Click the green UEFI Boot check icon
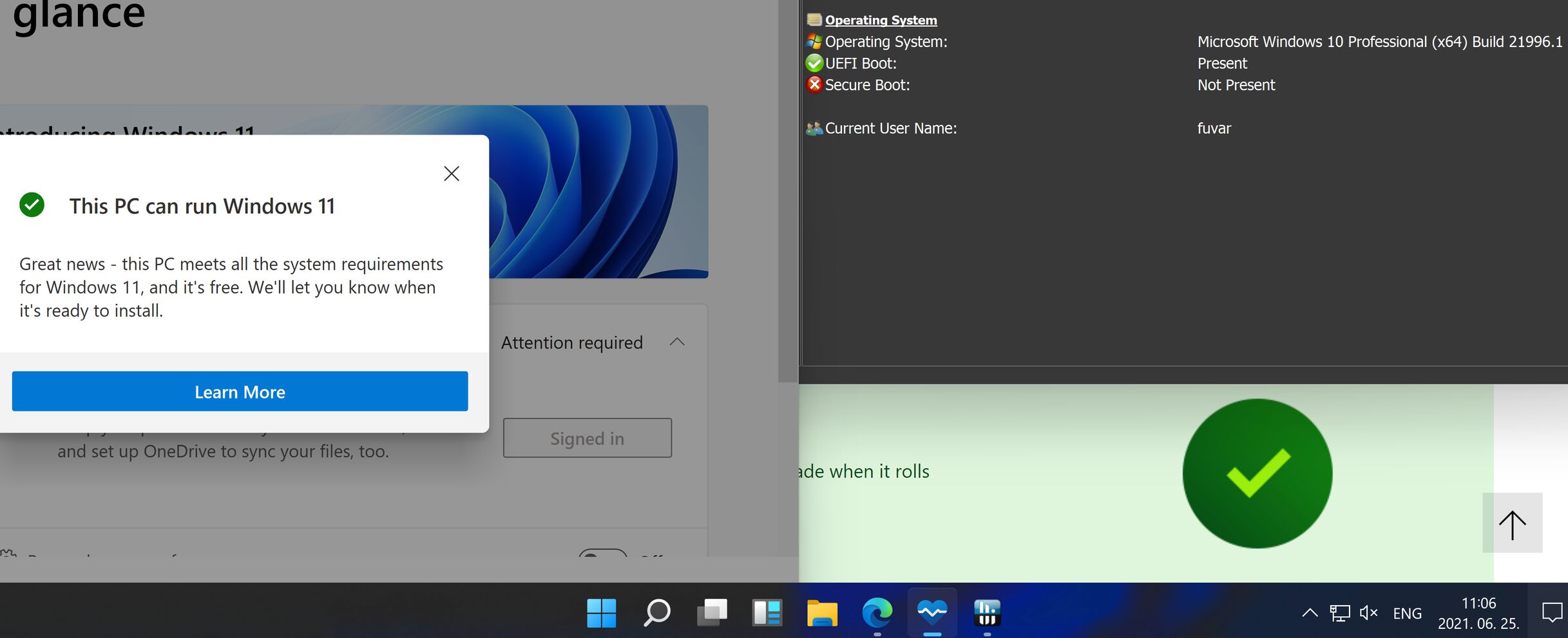This screenshot has height=638, width=1568. (x=814, y=63)
